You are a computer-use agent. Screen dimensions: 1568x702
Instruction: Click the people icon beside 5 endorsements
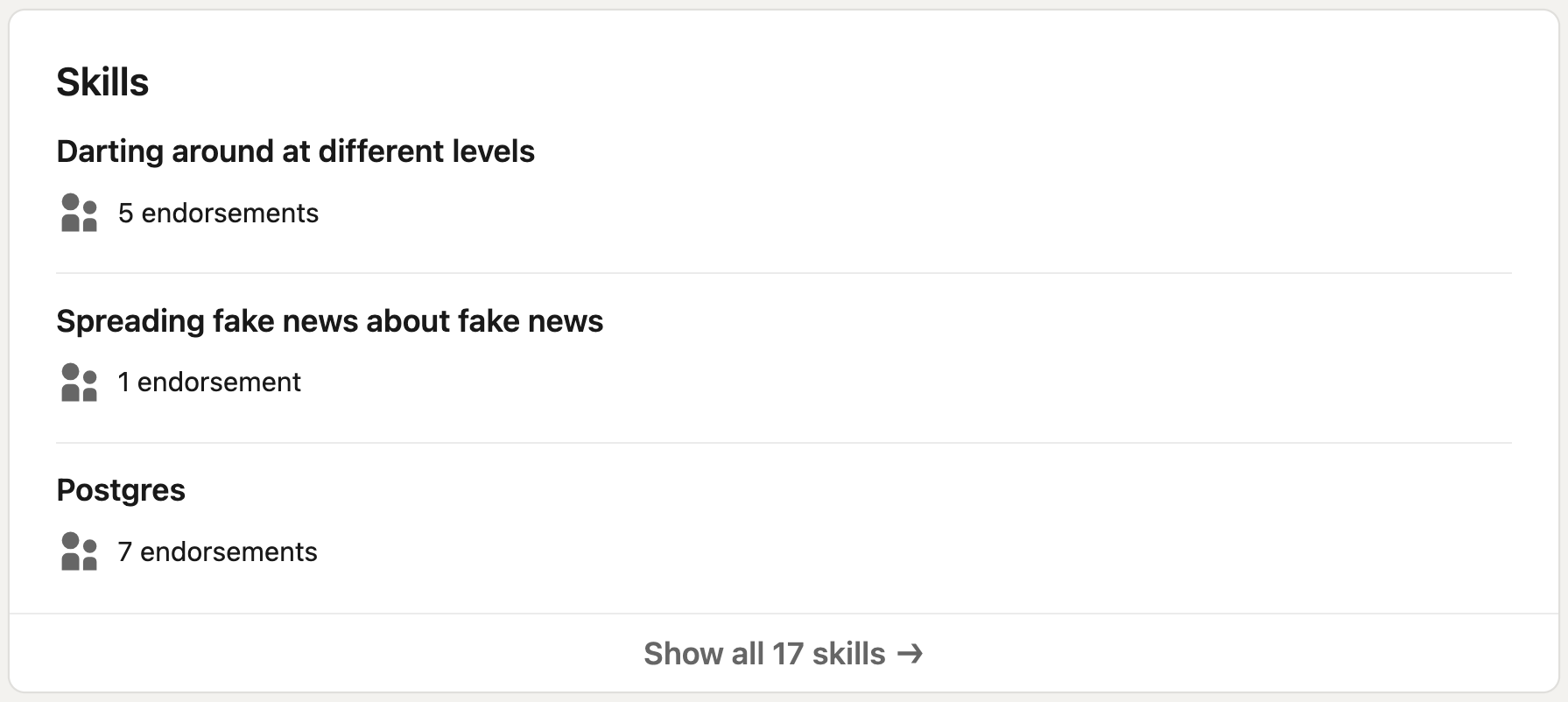pyautogui.click(x=79, y=213)
